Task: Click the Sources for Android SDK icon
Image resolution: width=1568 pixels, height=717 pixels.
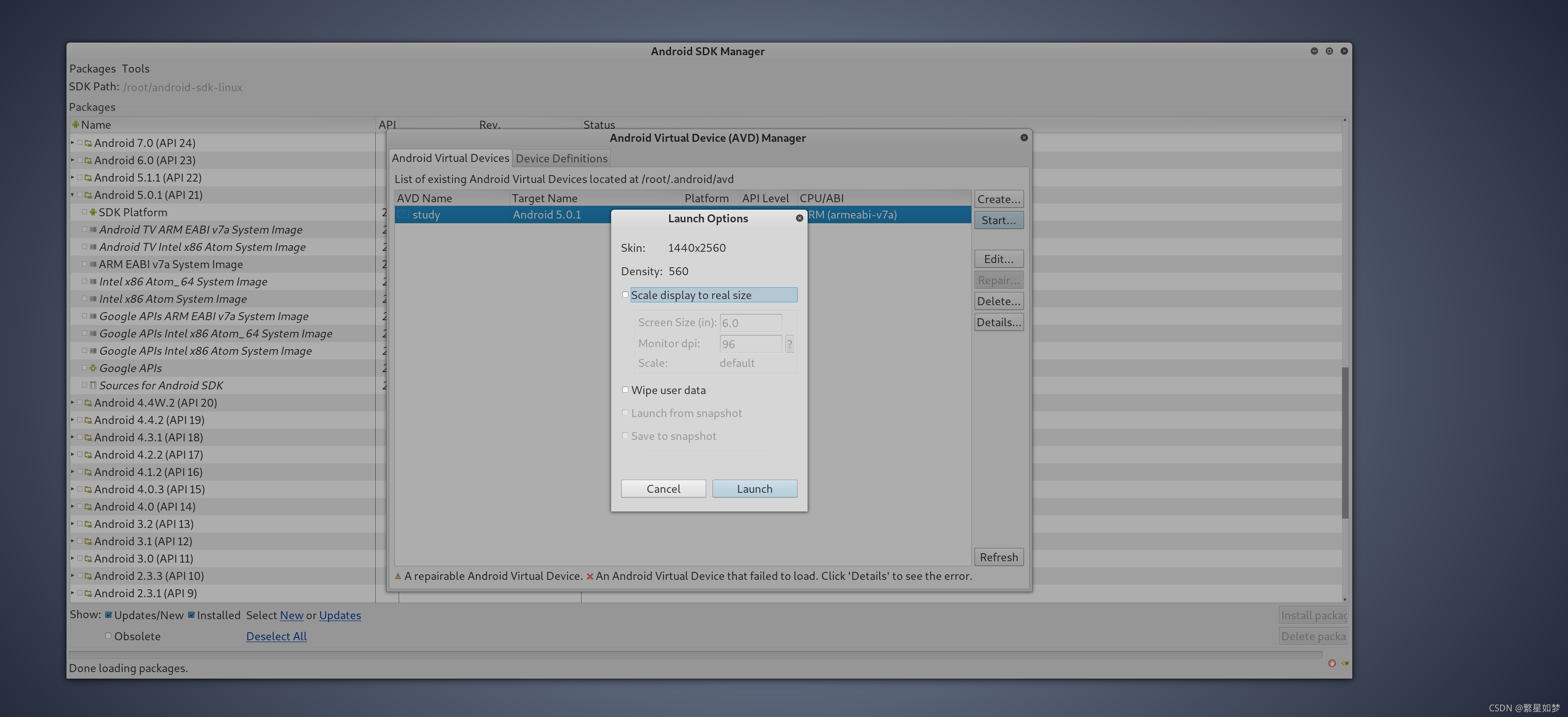Action: (x=93, y=385)
